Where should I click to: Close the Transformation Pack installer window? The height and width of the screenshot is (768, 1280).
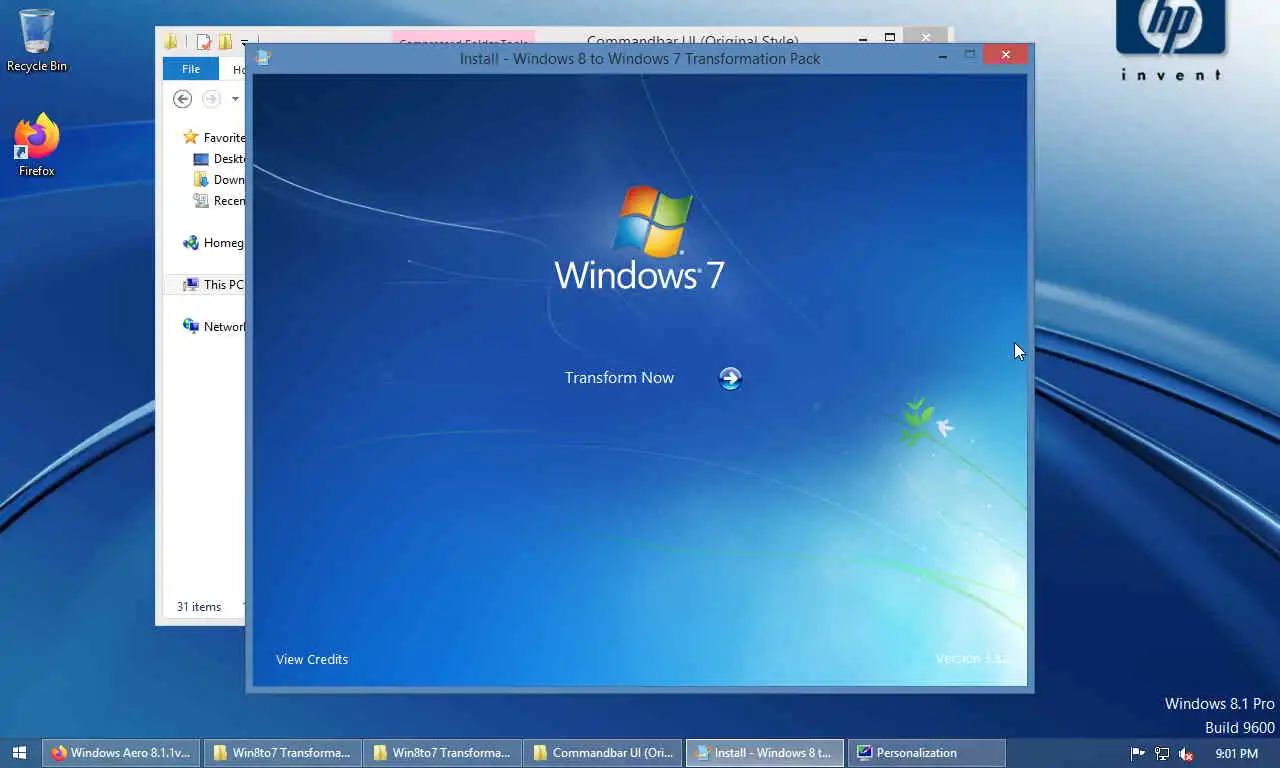pyautogui.click(x=1005, y=55)
